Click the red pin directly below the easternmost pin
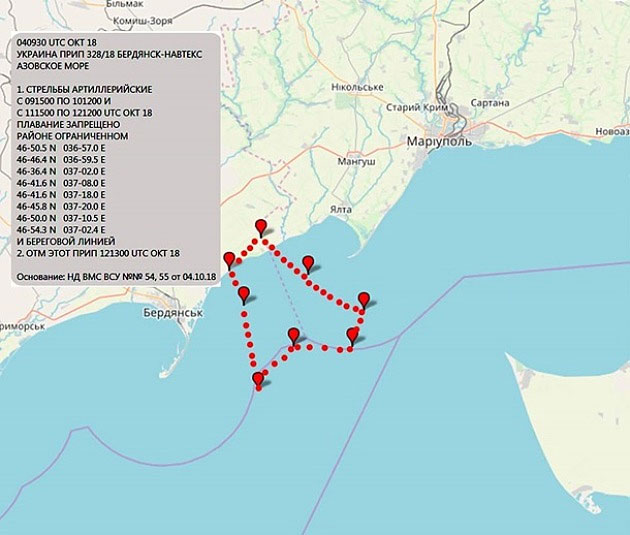This screenshot has width=630, height=535. [x=352, y=335]
